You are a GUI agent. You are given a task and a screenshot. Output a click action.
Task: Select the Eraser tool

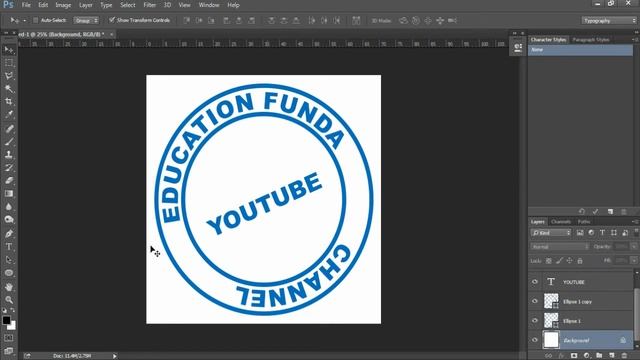point(9,180)
